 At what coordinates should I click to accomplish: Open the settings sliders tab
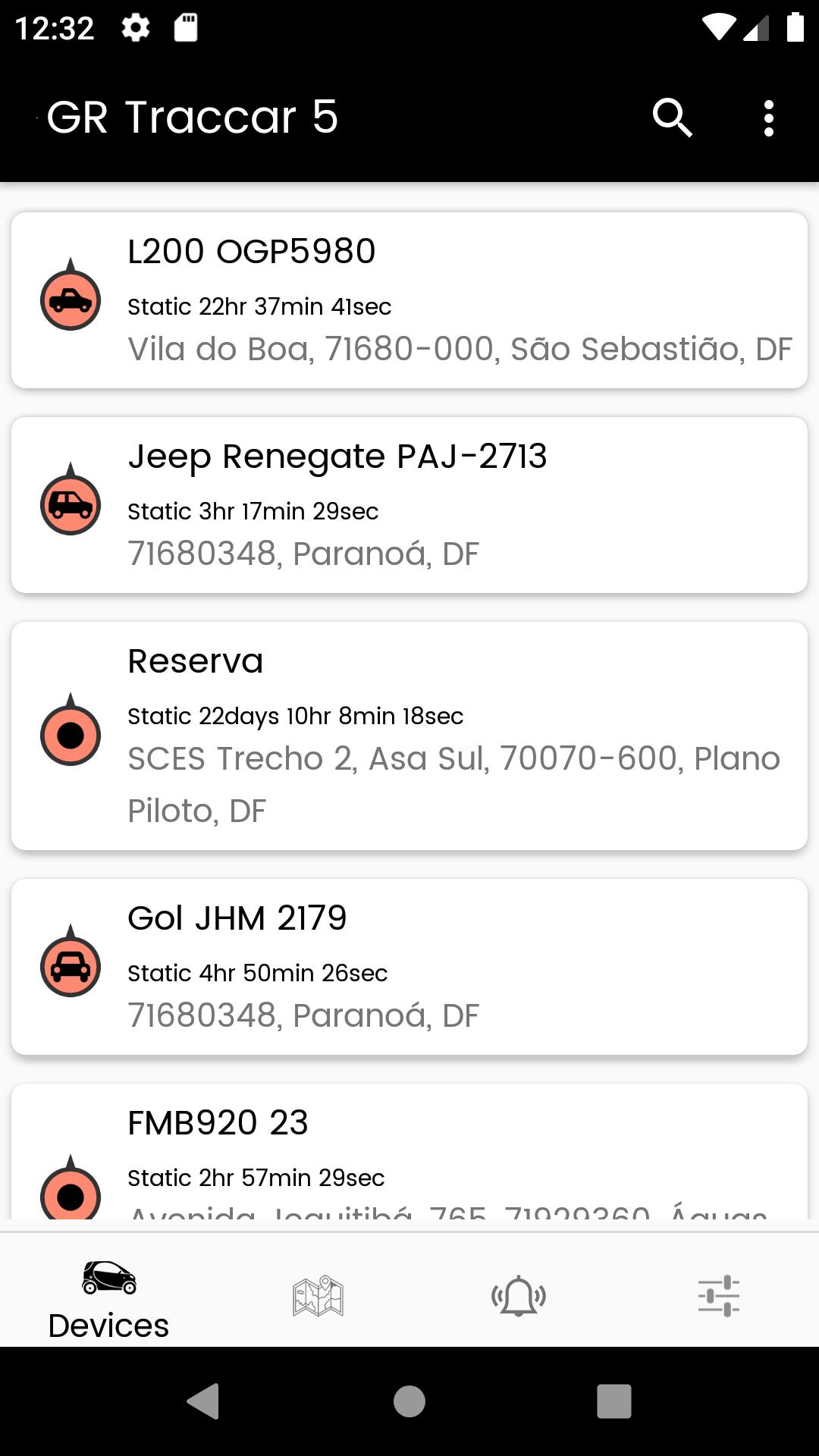tap(718, 1295)
